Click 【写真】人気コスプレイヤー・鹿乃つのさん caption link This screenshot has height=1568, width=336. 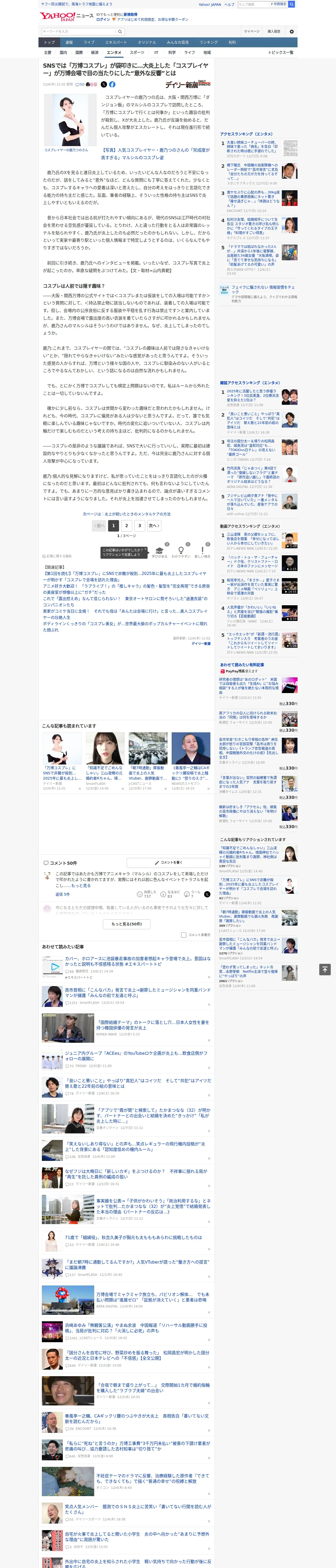[155, 153]
